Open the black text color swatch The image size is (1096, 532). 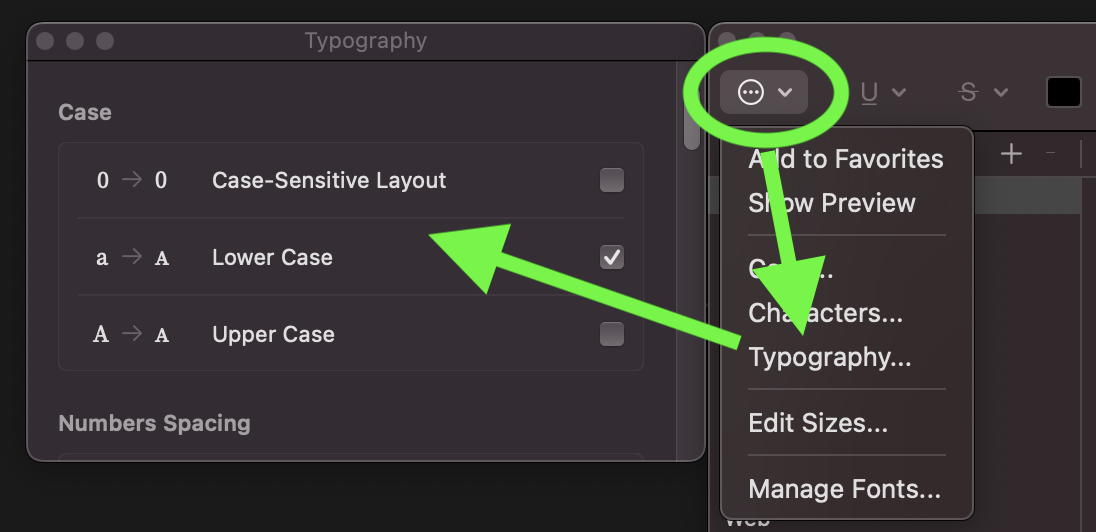[x=1063, y=92]
